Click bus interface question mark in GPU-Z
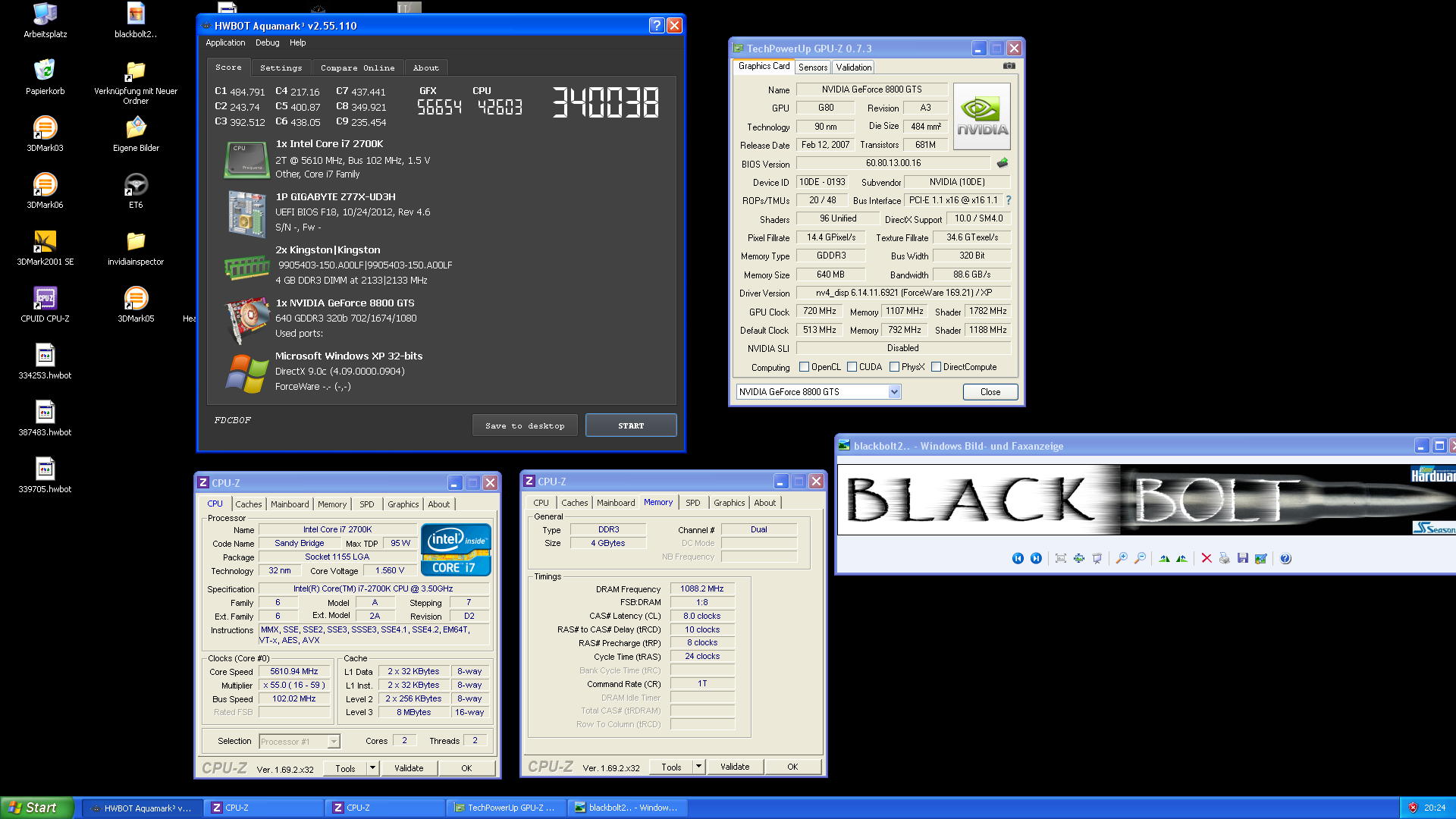Image resolution: width=1456 pixels, height=819 pixels. (1009, 200)
